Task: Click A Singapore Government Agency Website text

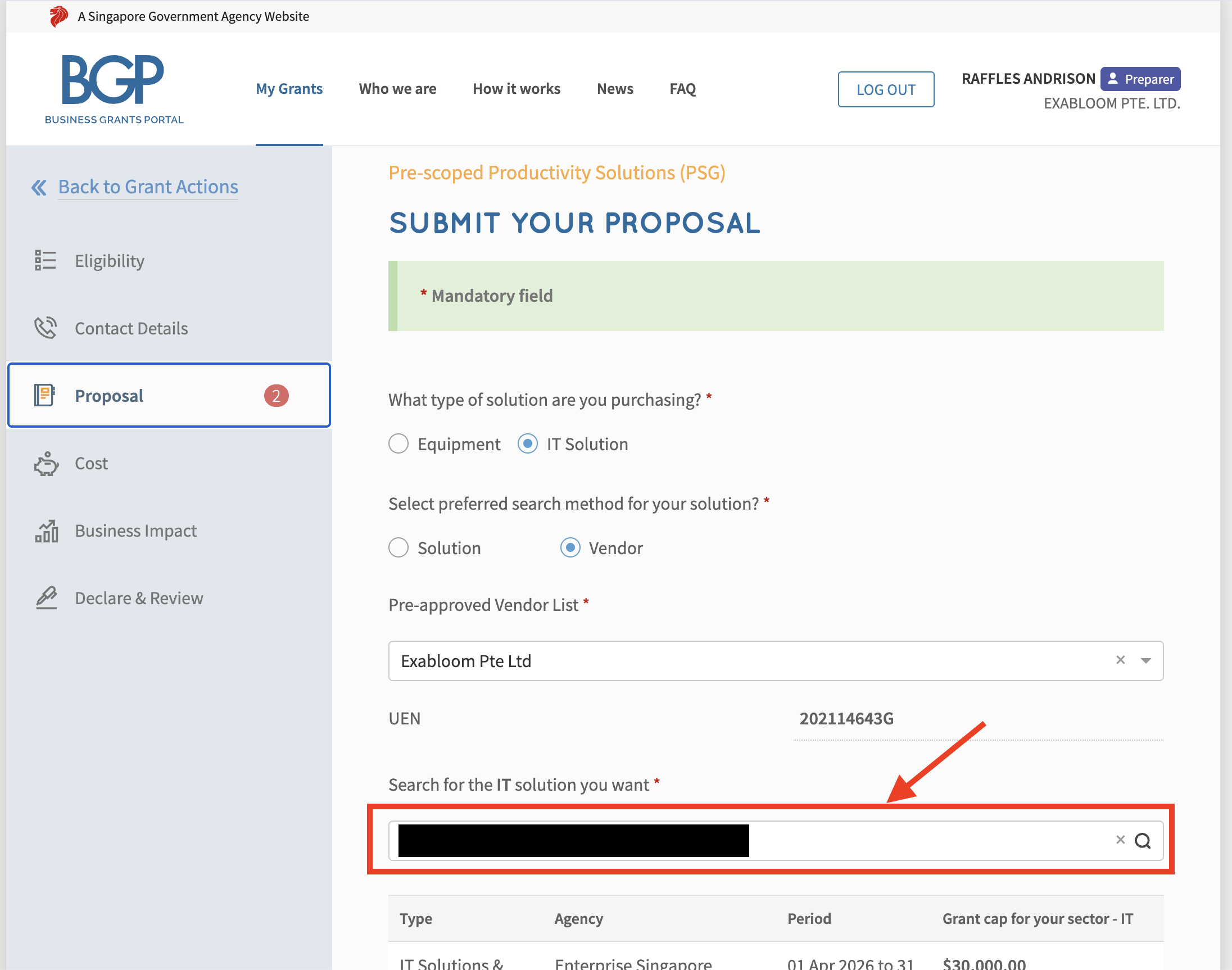Action: 193,16
